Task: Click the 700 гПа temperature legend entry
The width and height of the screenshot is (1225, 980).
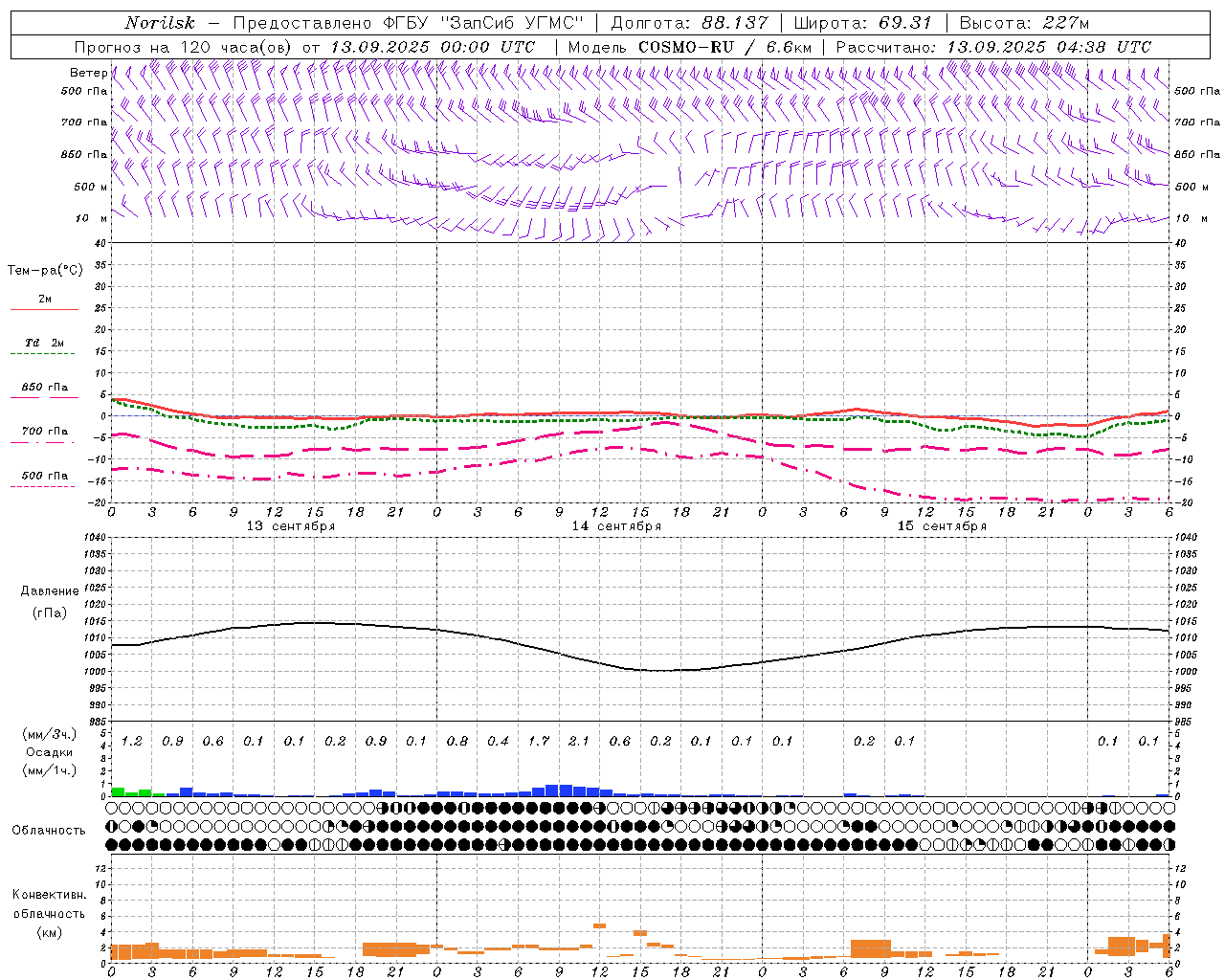Action: 45,432
